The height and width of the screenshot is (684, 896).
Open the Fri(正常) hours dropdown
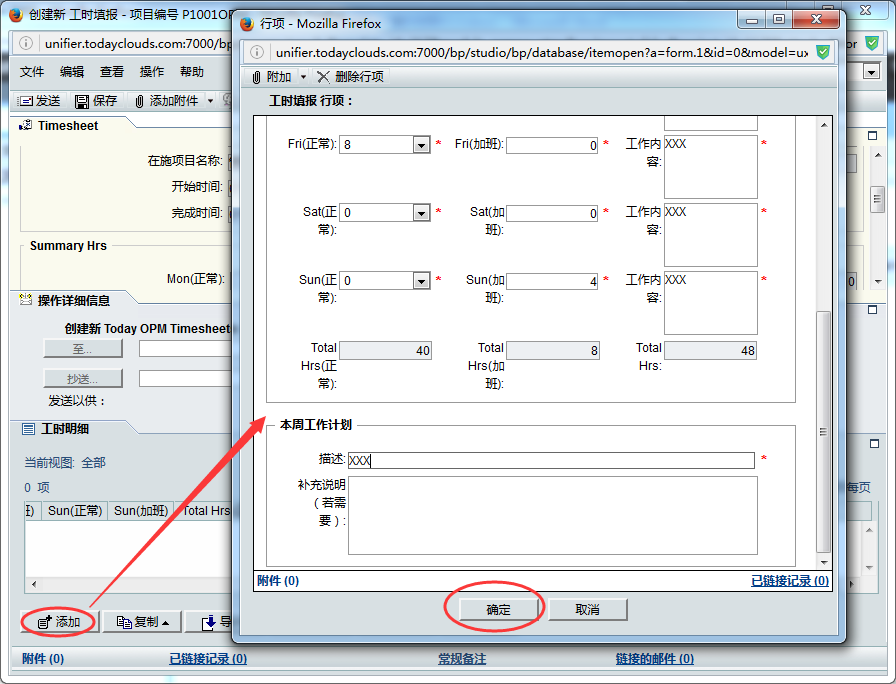pos(421,145)
